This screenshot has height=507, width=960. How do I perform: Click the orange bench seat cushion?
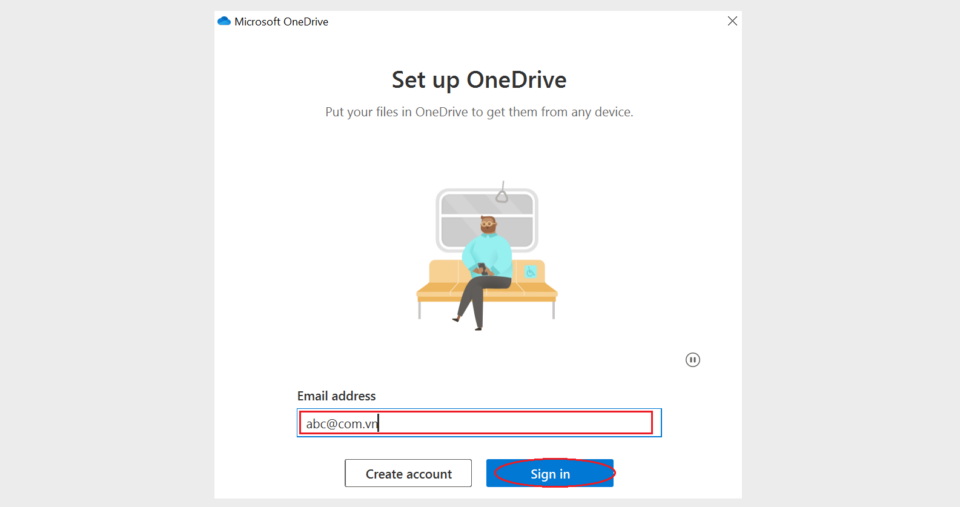(487, 292)
